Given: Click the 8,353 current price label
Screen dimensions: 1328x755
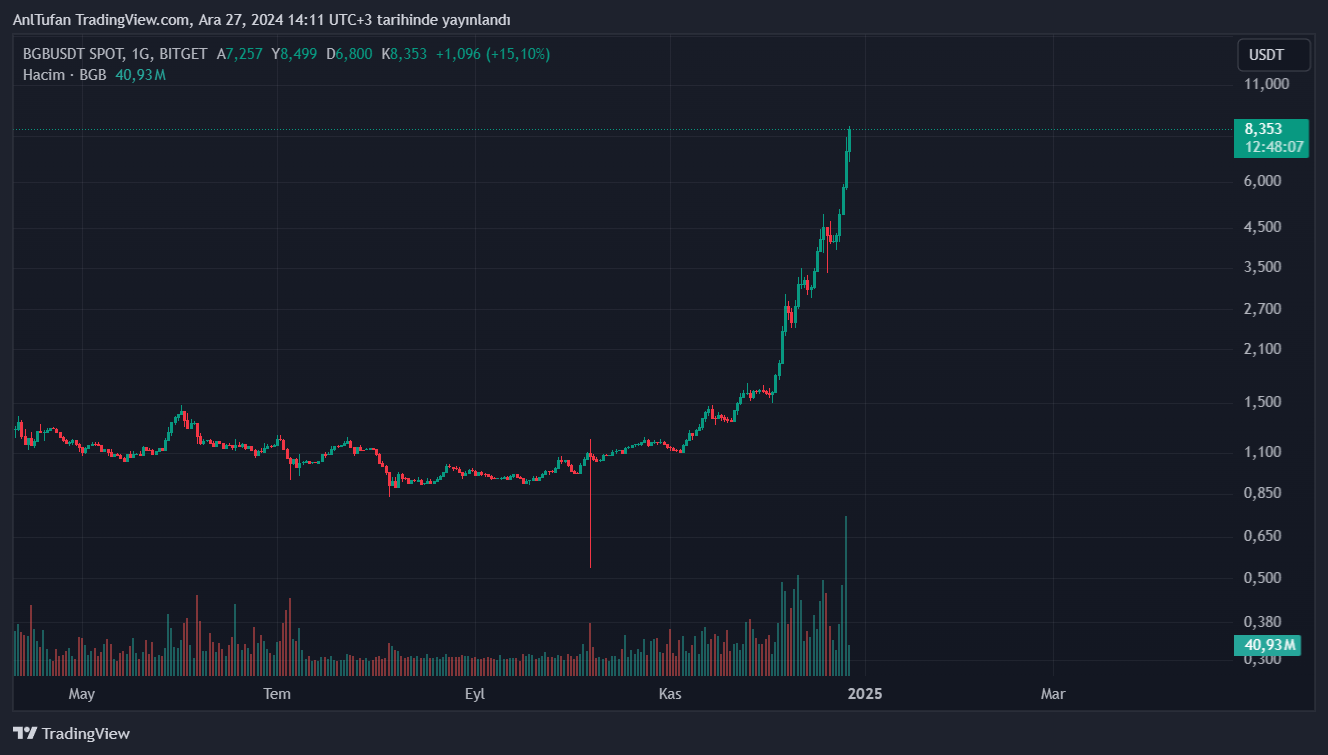Looking at the screenshot, I should click(1264, 129).
